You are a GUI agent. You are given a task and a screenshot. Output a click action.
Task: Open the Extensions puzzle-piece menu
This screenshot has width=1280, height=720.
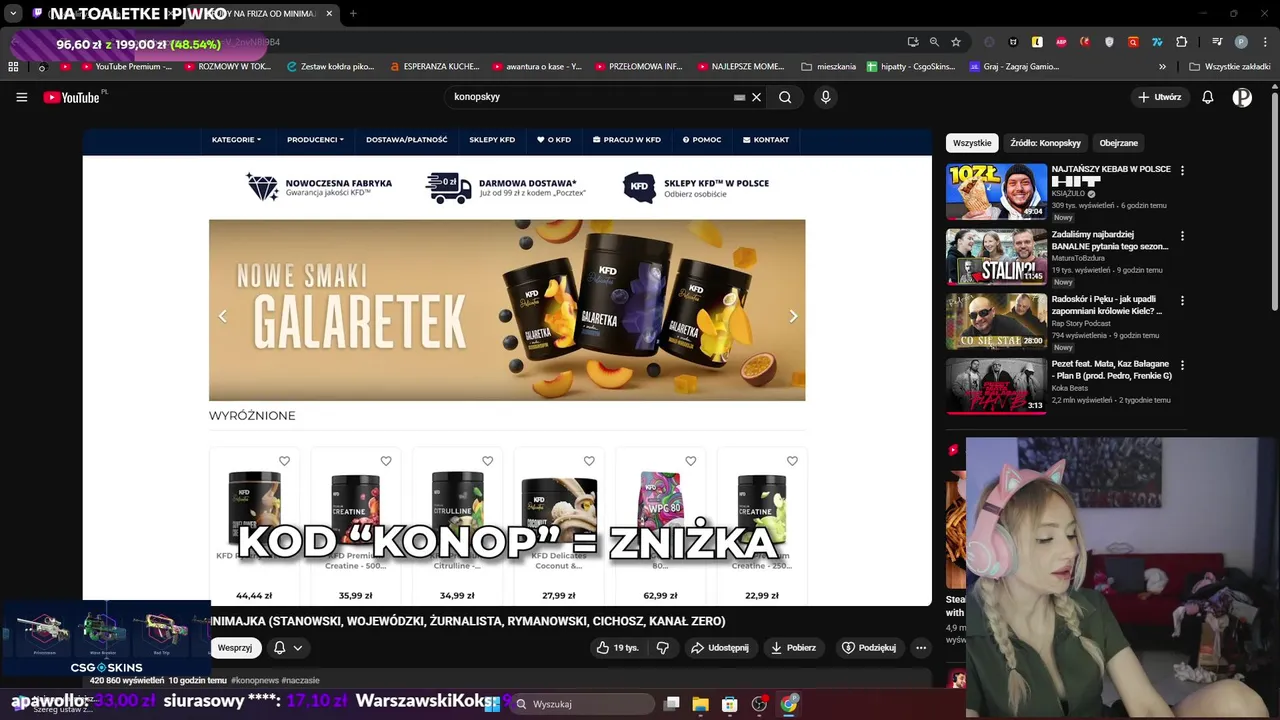point(1182,42)
